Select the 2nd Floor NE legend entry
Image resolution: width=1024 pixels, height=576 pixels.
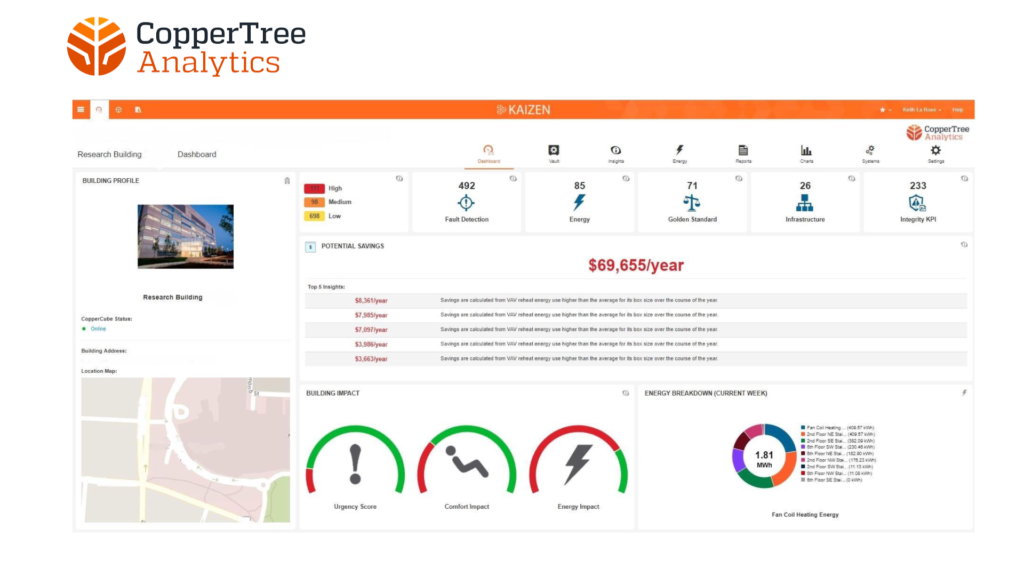pyautogui.click(x=837, y=434)
